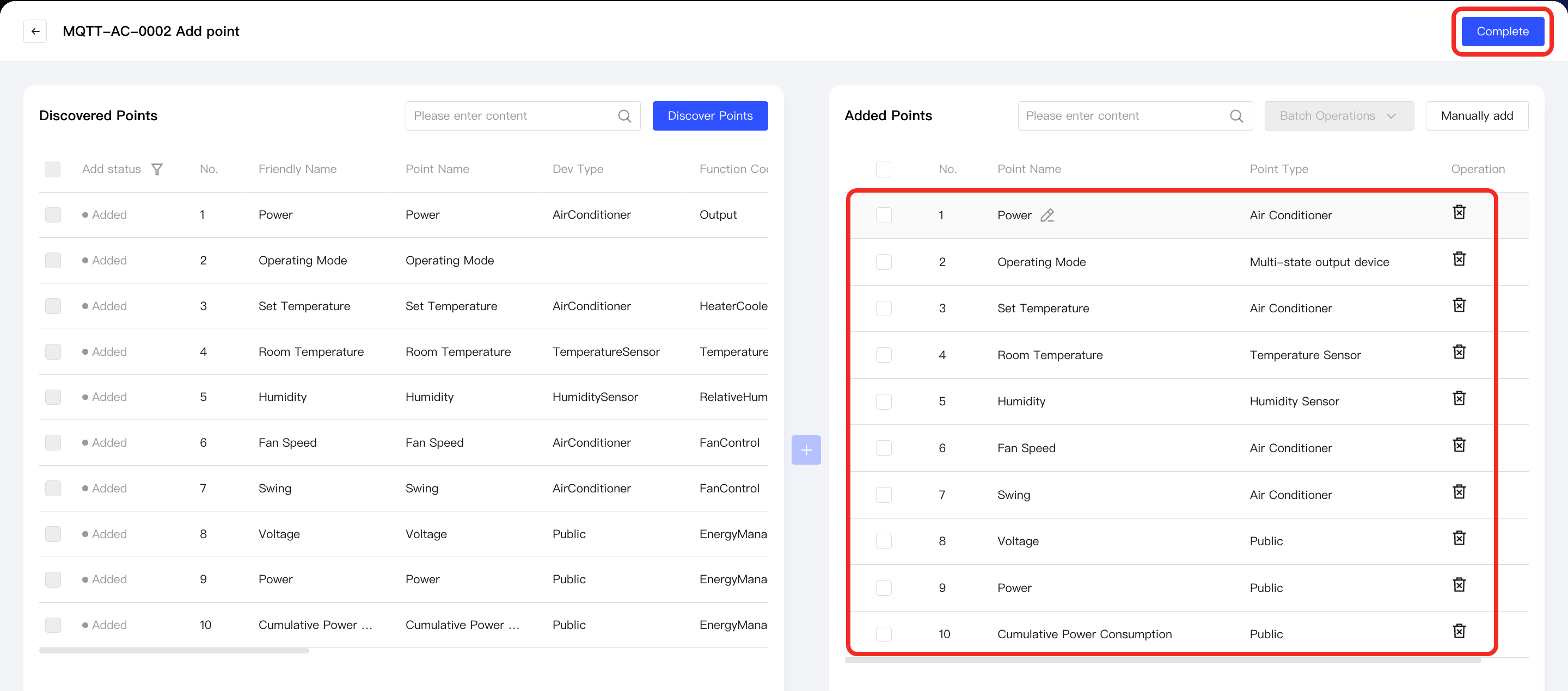Check Cumulative Power Consumption row in Added Points
The height and width of the screenshot is (691, 1568).
[883, 634]
